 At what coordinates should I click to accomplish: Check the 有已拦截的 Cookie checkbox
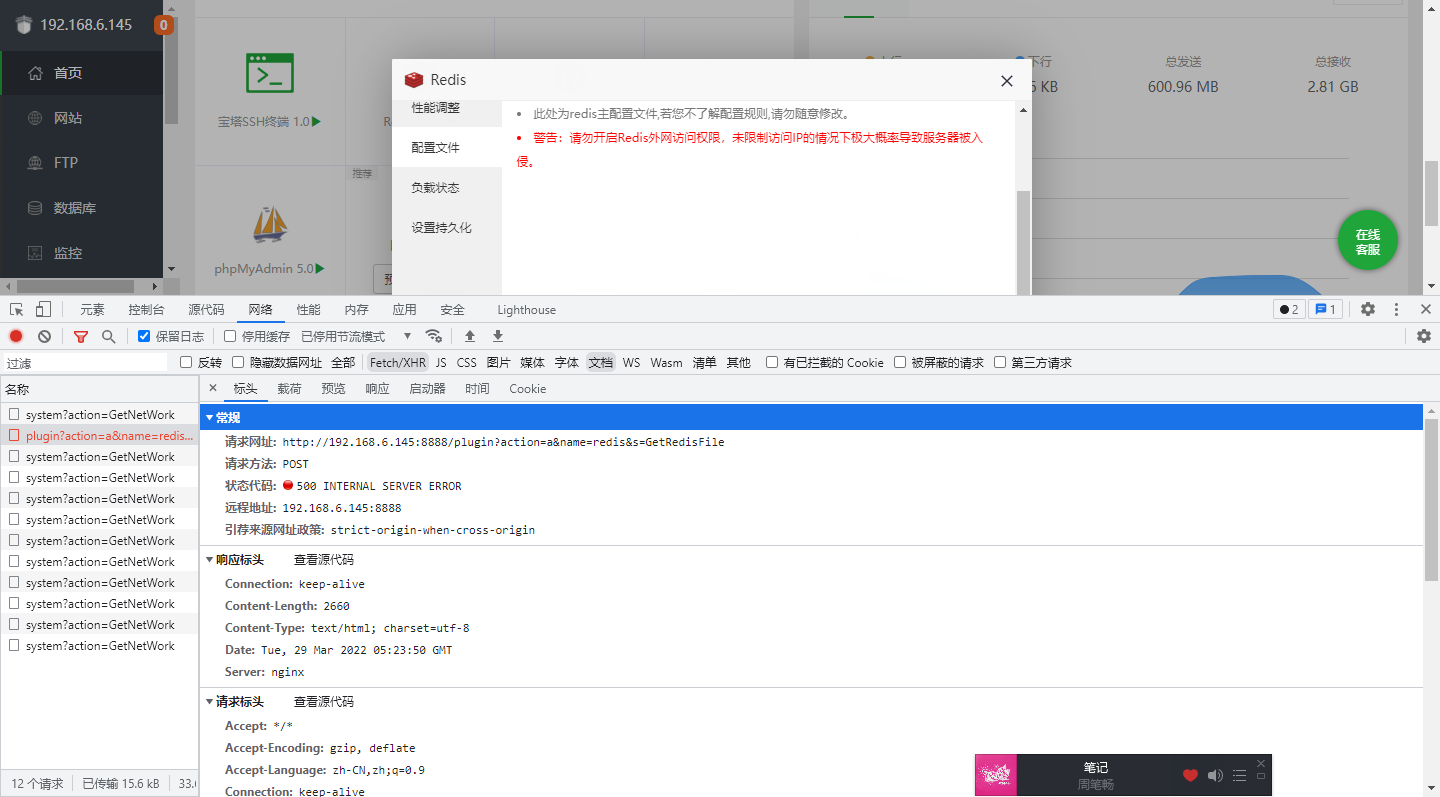772,362
